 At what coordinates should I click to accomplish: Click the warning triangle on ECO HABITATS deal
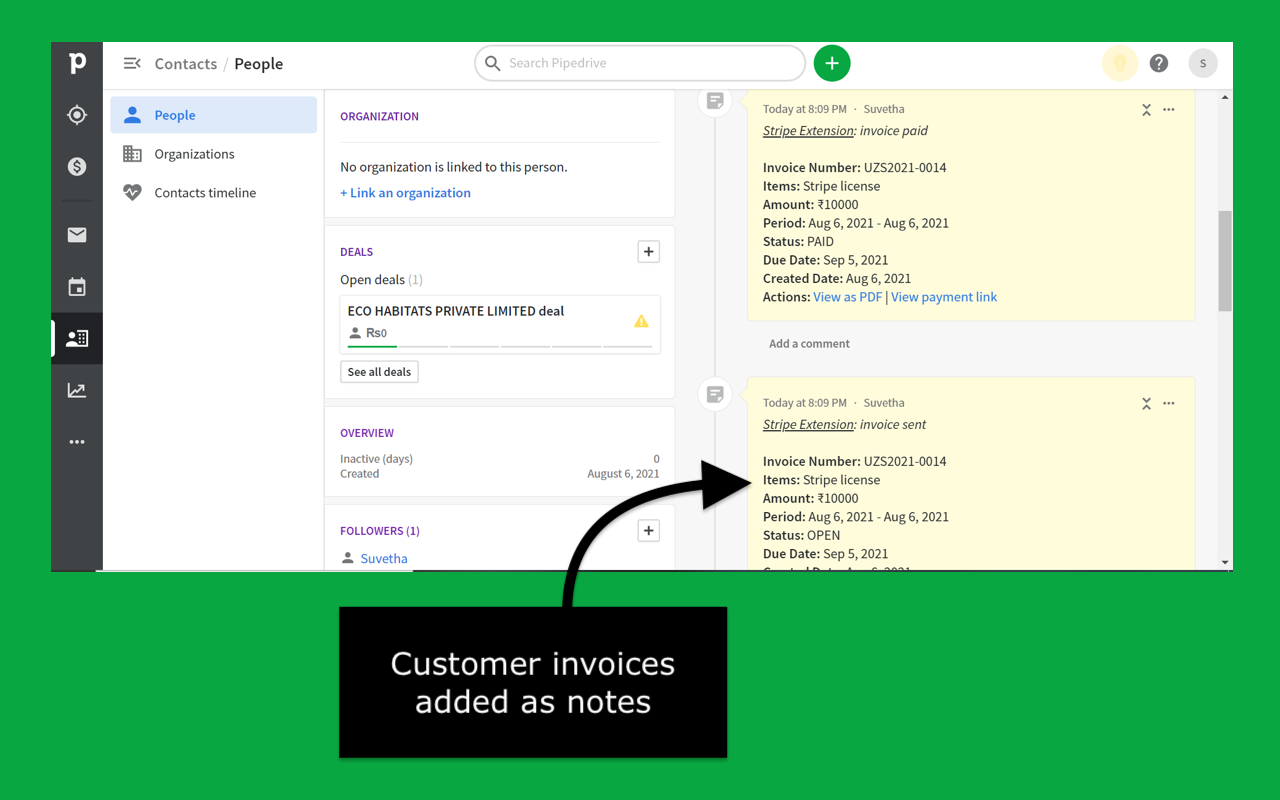(x=641, y=320)
